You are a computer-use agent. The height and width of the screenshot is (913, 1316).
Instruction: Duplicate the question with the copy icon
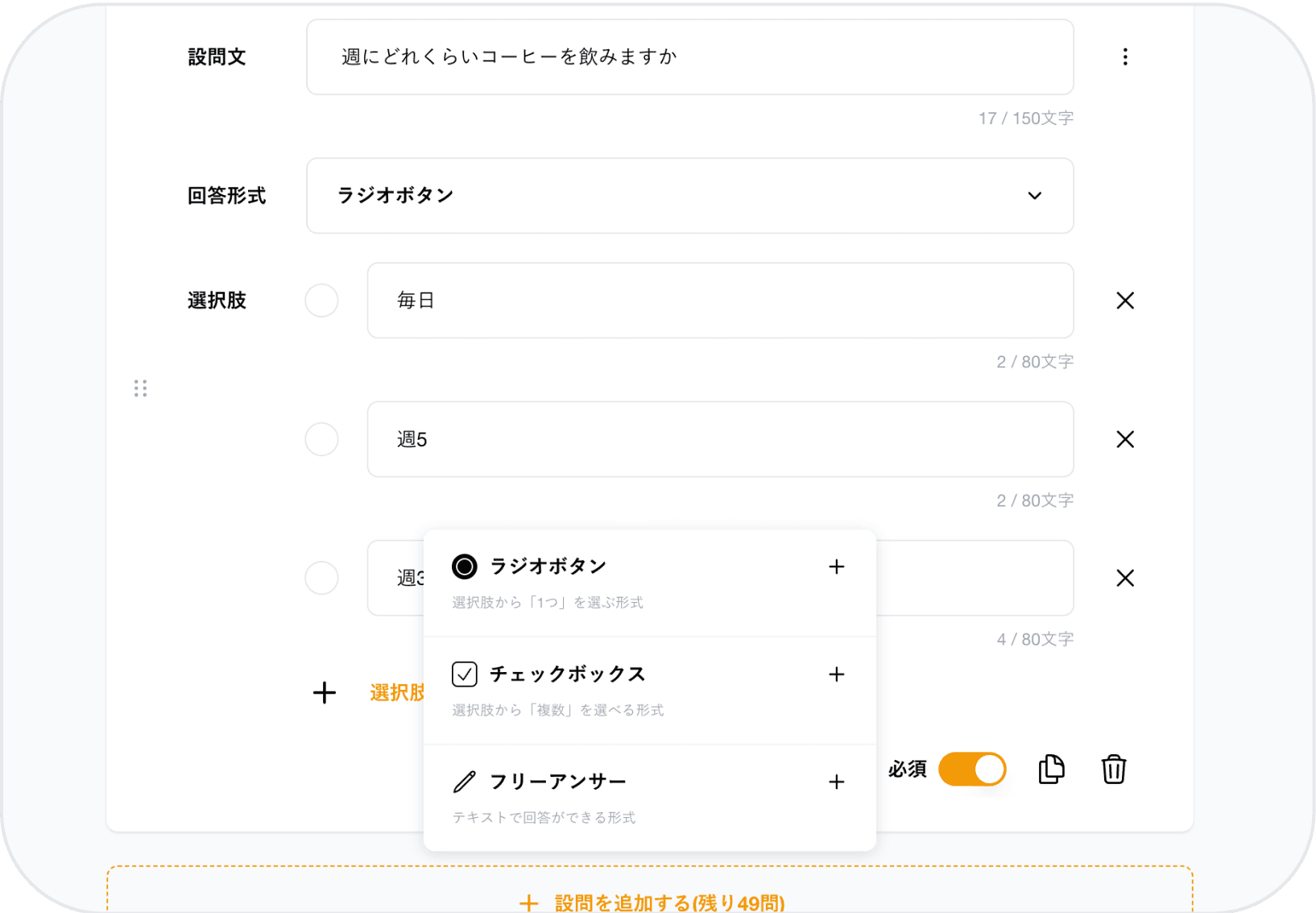1051,770
